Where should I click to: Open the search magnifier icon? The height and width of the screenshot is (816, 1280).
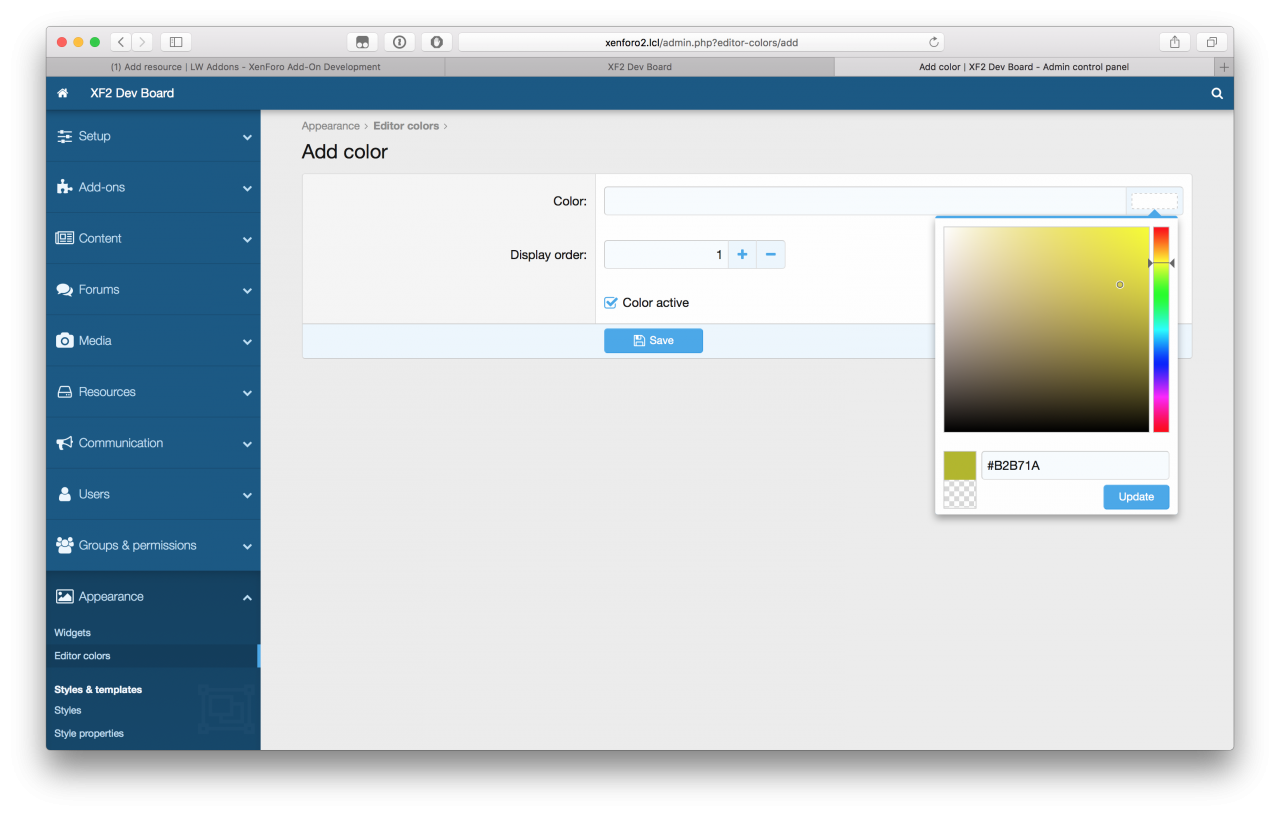[x=1217, y=93]
